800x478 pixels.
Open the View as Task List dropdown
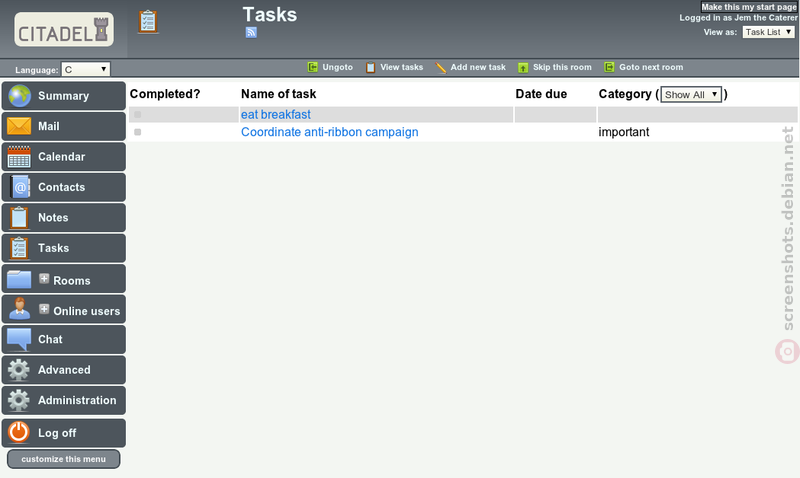(769, 32)
